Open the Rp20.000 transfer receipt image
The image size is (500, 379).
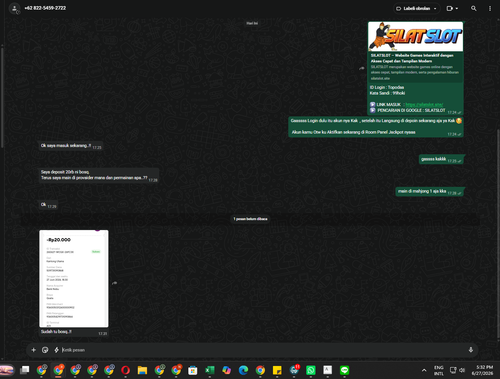[x=74, y=278]
